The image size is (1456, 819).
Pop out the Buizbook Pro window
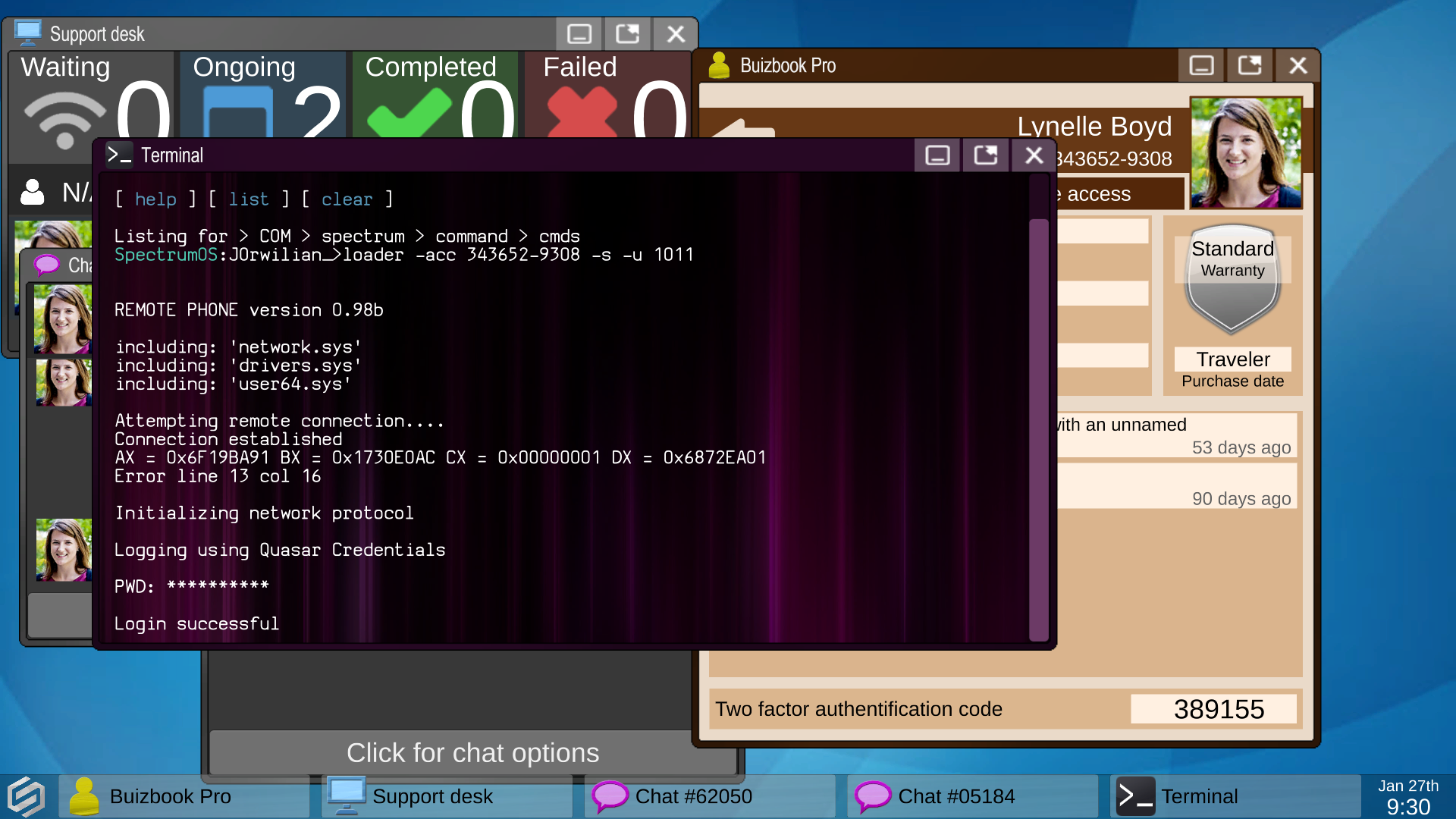pyautogui.click(x=1250, y=66)
